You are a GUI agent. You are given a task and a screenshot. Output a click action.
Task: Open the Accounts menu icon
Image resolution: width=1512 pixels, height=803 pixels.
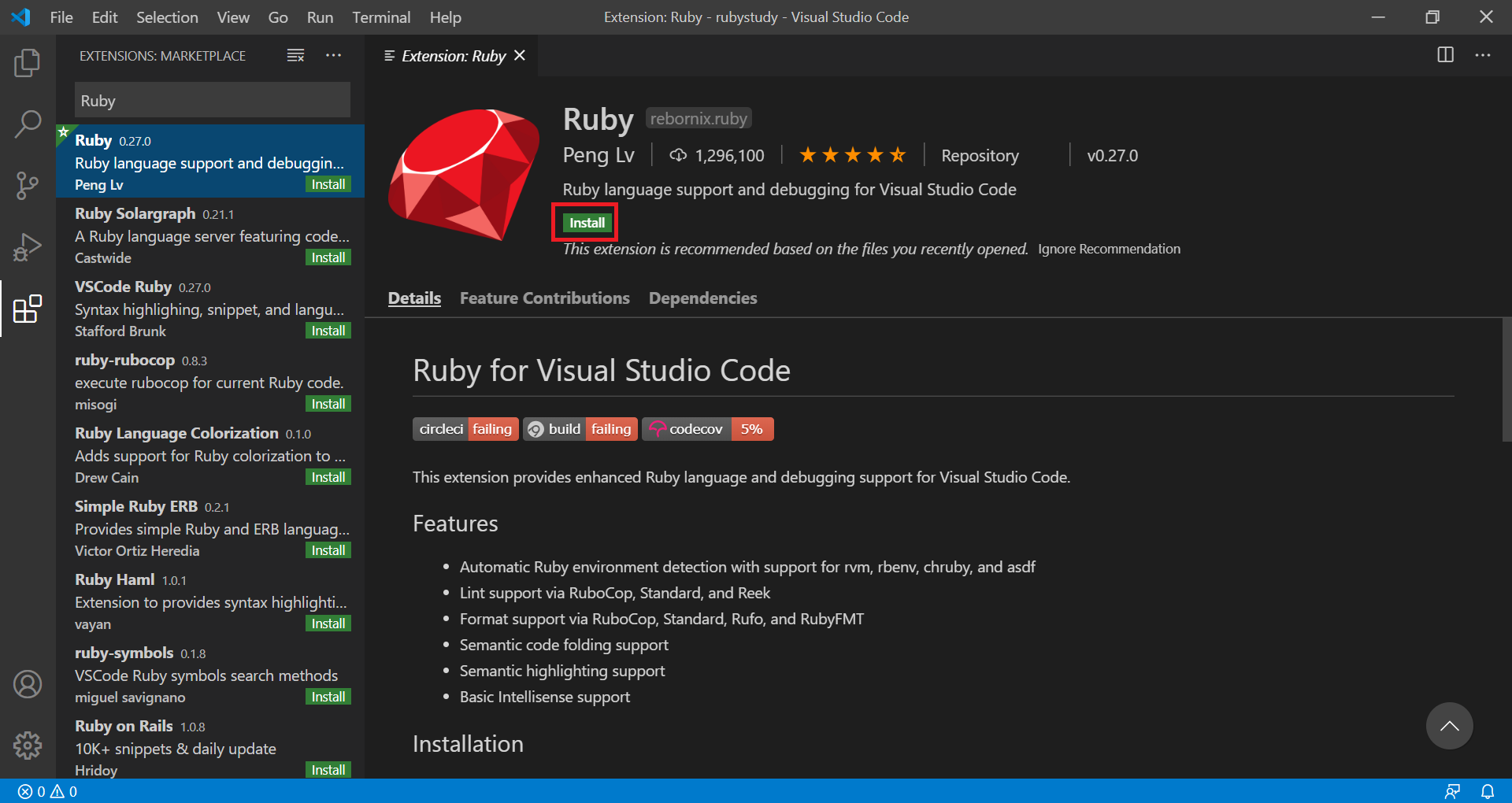click(28, 684)
